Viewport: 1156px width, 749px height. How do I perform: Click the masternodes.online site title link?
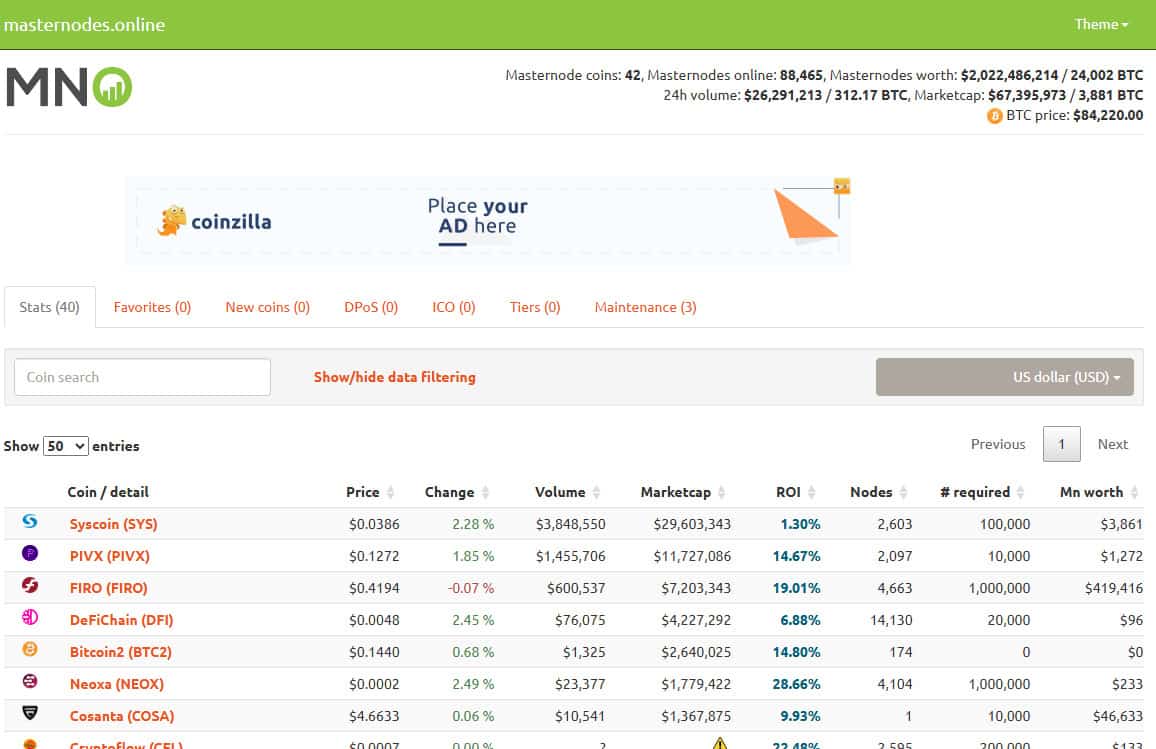(84, 24)
